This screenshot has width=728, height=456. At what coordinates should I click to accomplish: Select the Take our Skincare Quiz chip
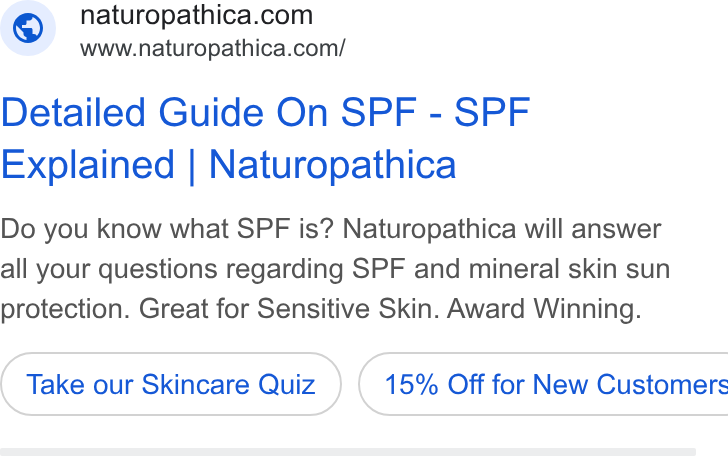point(171,384)
